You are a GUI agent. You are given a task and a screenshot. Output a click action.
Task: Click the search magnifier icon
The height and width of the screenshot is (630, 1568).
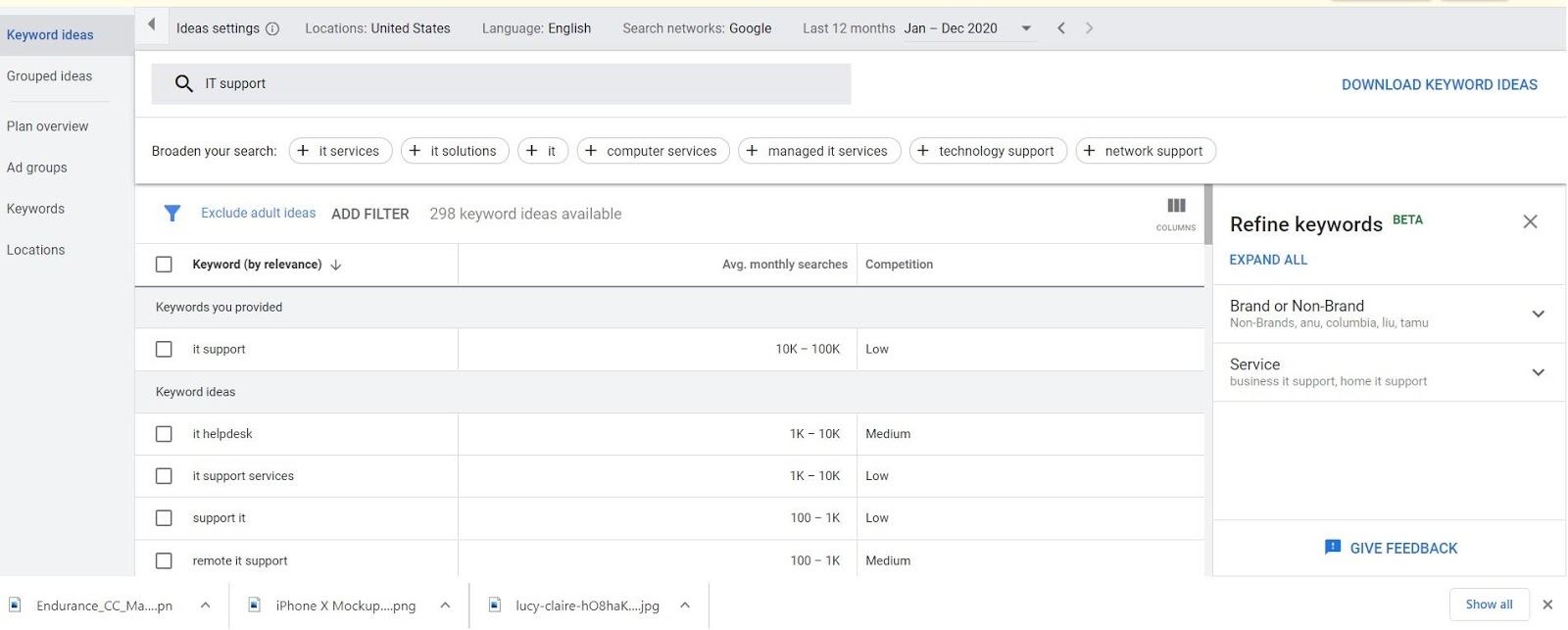click(x=183, y=84)
